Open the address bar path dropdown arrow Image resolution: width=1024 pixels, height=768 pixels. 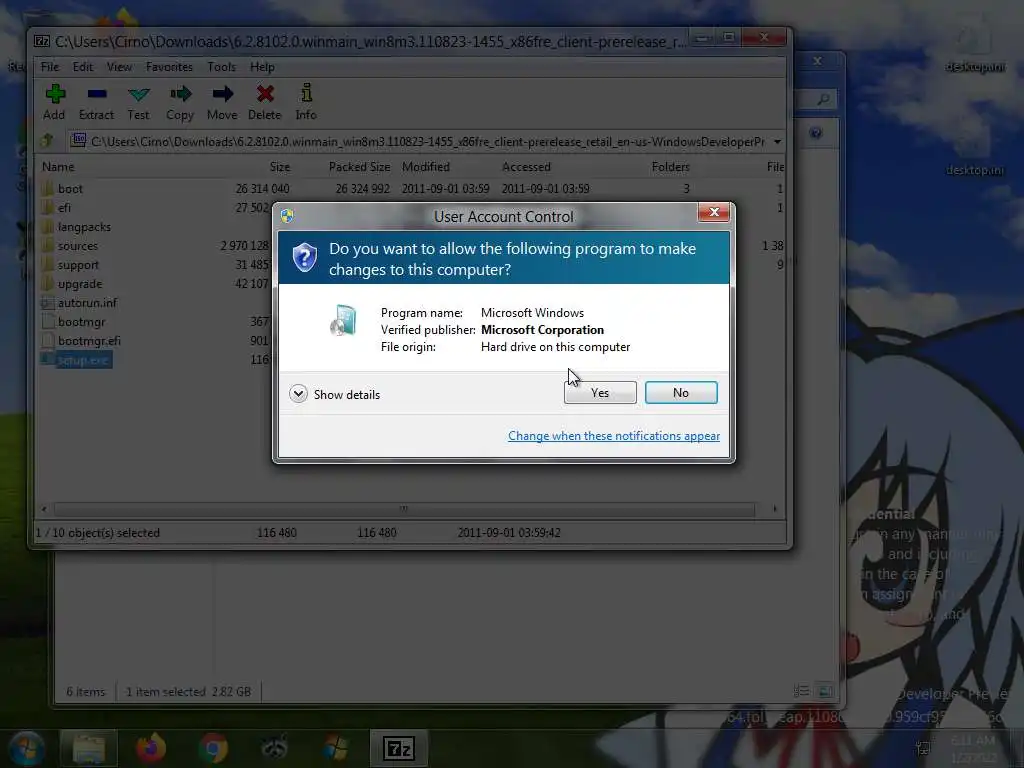(x=777, y=142)
